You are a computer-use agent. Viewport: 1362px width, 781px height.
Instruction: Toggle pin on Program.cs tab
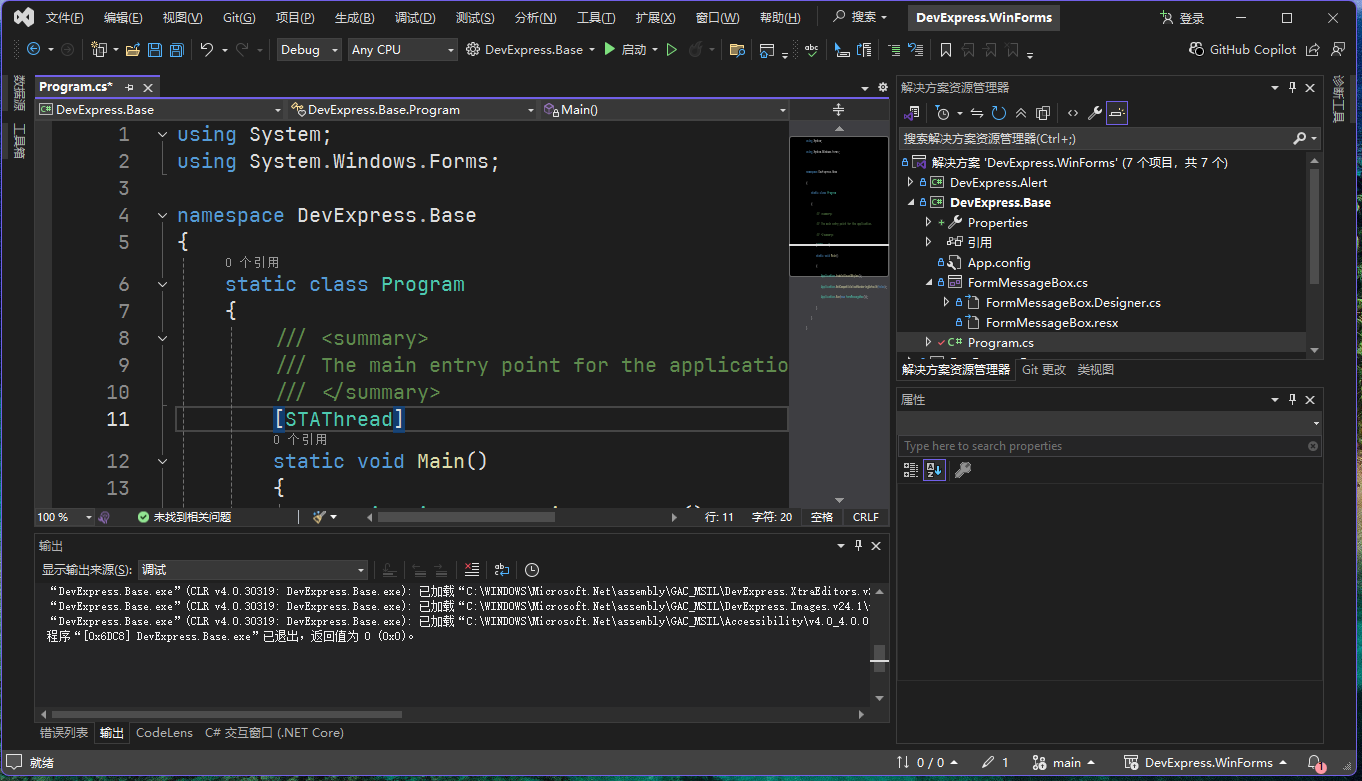tap(129, 87)
